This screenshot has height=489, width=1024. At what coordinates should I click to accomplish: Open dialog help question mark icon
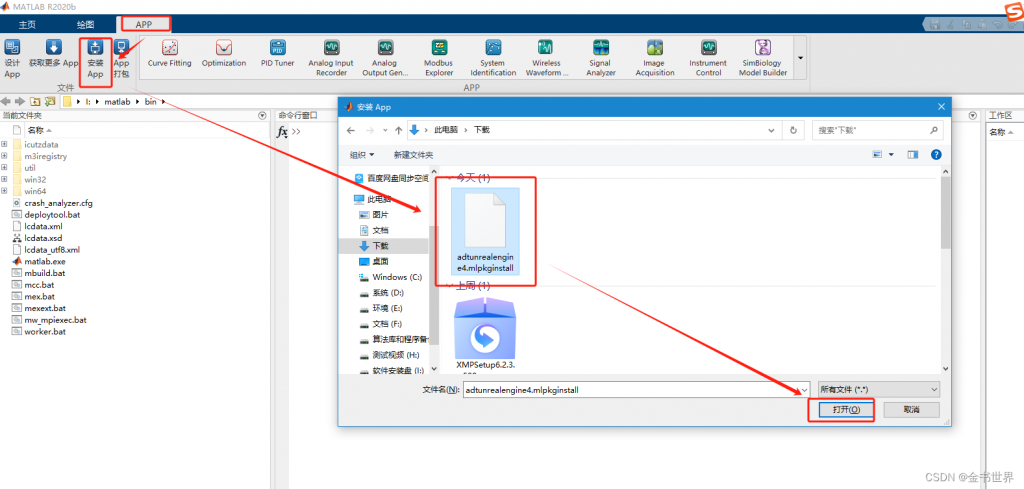tap(936, 155)
